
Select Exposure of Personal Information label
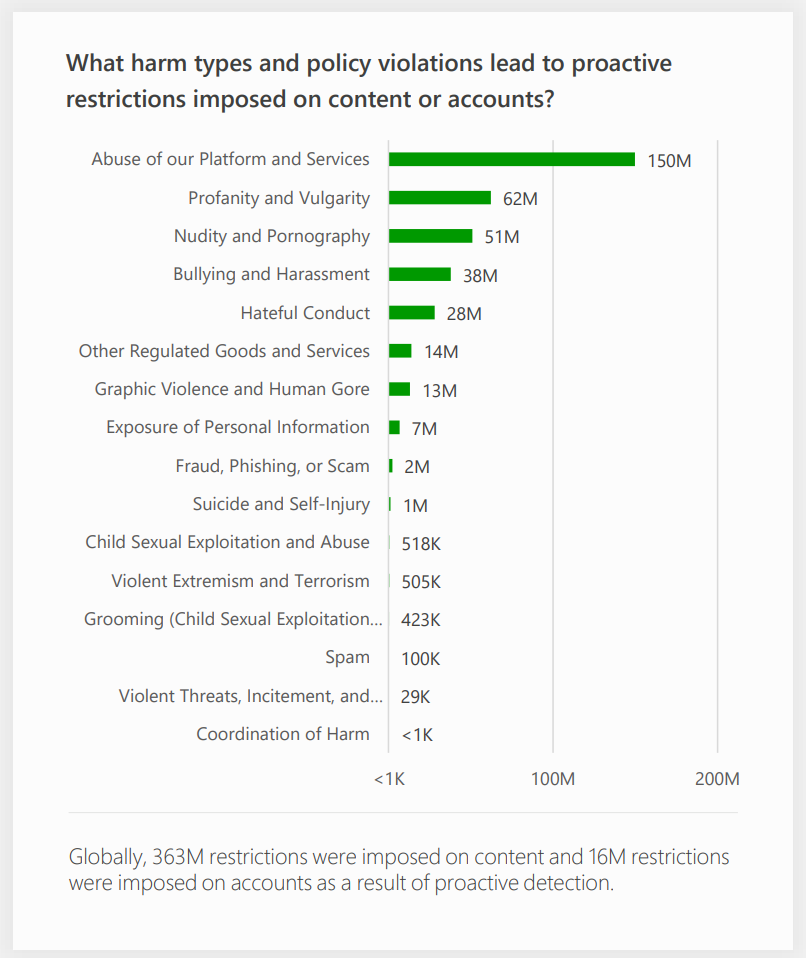238,427
